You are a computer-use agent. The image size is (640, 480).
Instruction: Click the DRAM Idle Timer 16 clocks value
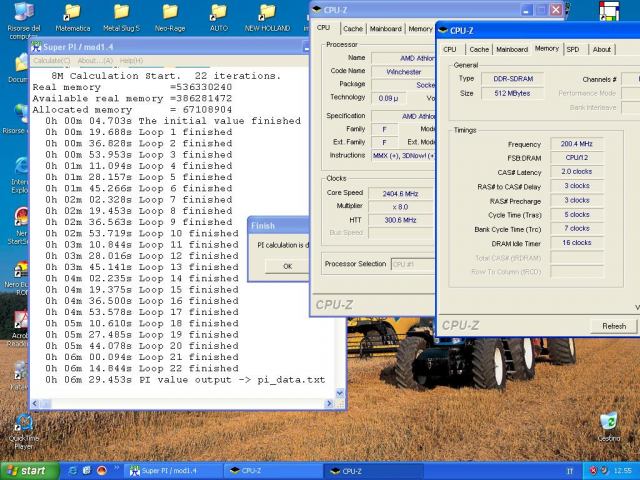(x=576, y=242)
